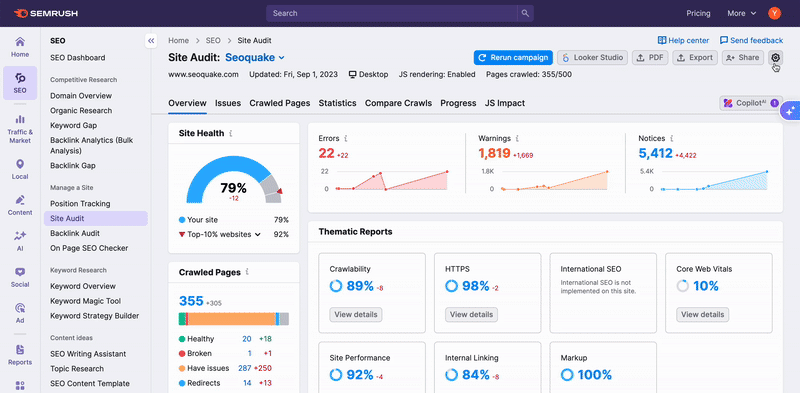Screen dimensions: 800x393
Task: Open user account avatar Y
Action: click(774, 13)
